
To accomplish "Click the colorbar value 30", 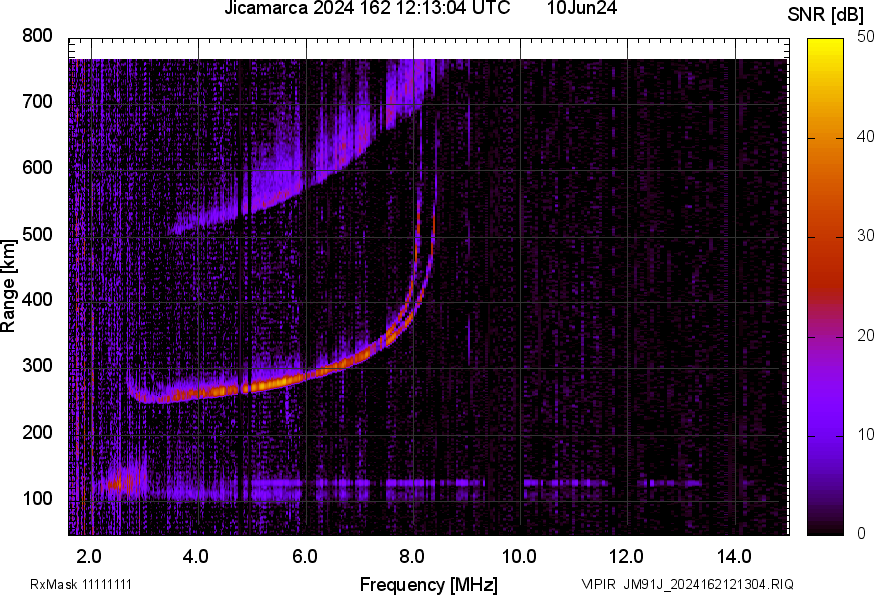I will tap(865, 235).
